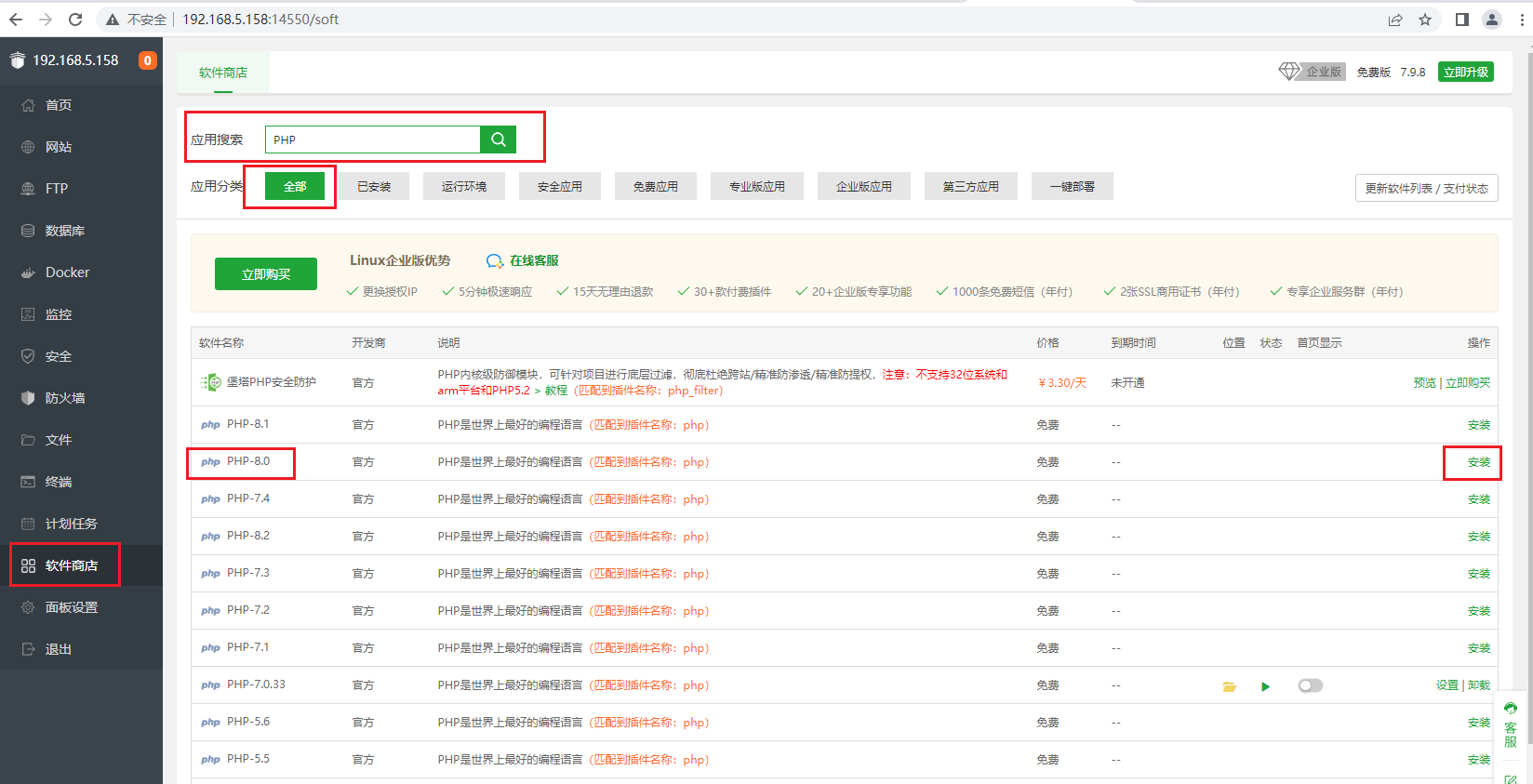Click the browser forward arrow
The width and height of the screenshot is (1533, 784).
46,20
